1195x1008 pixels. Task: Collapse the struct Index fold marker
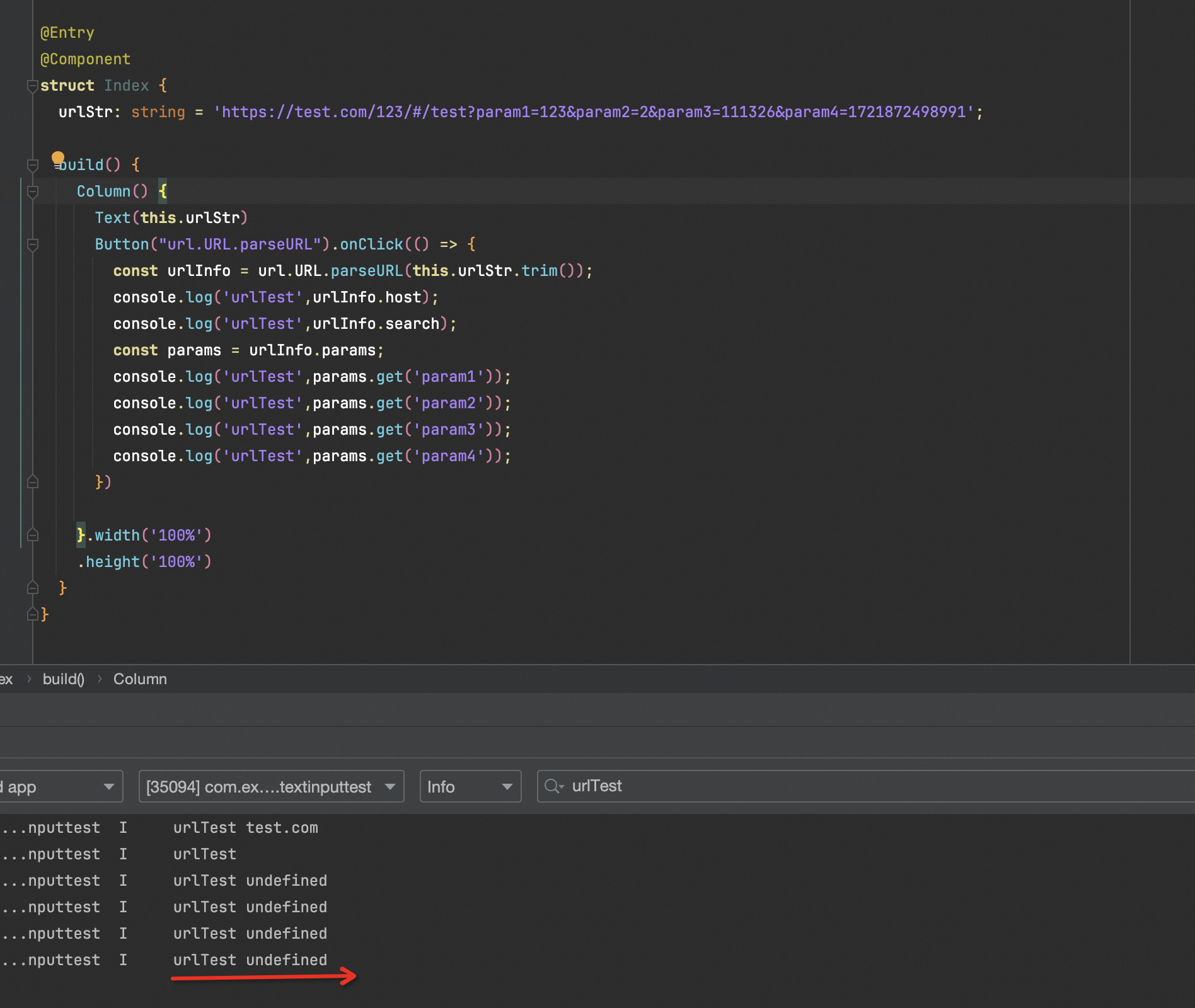pos(33,86)
